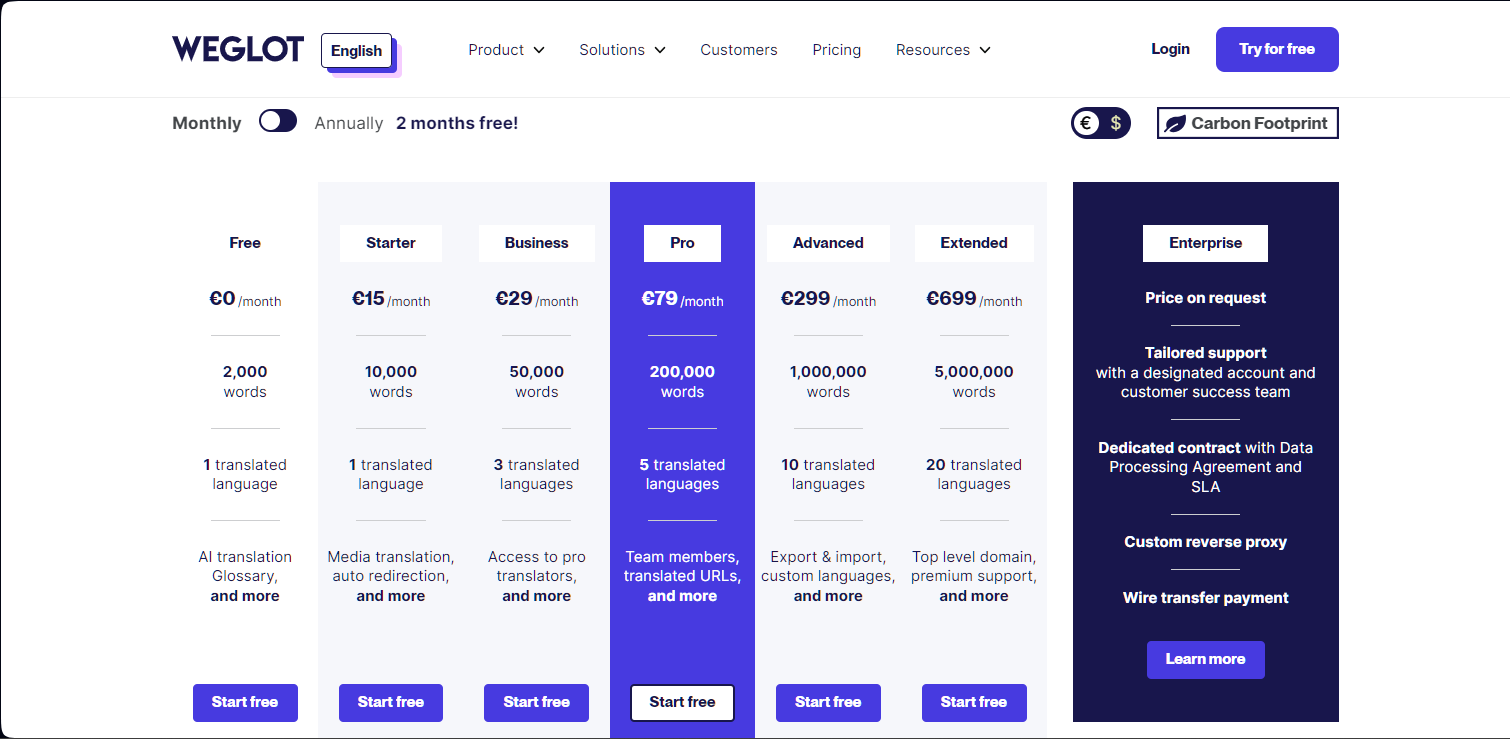Image resolution: width=1510 pixels, height=739 pixels.
Task: Select the dollar currency symbol
Action: 1116,123
